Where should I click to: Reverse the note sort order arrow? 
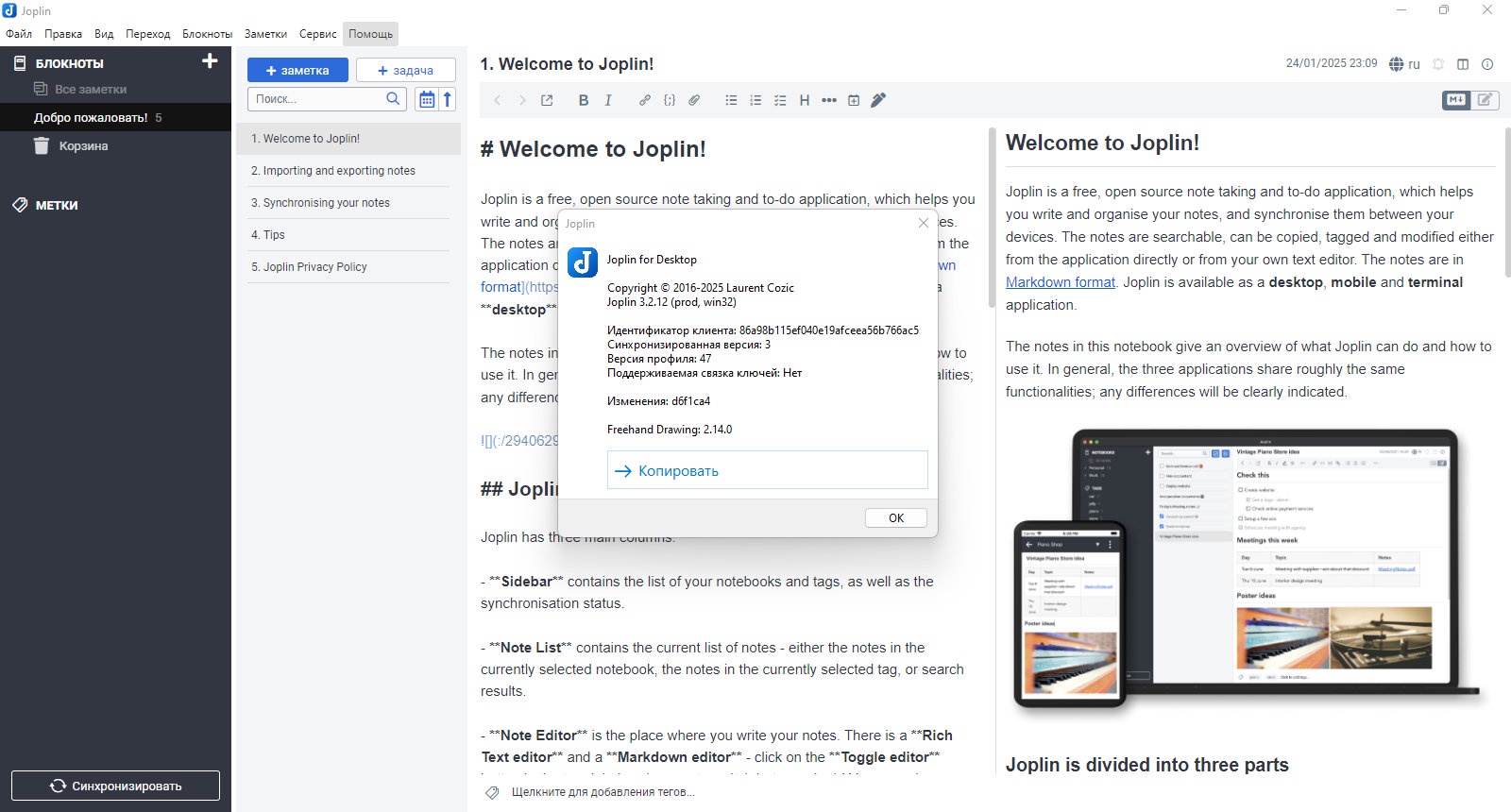click(448, 99)
